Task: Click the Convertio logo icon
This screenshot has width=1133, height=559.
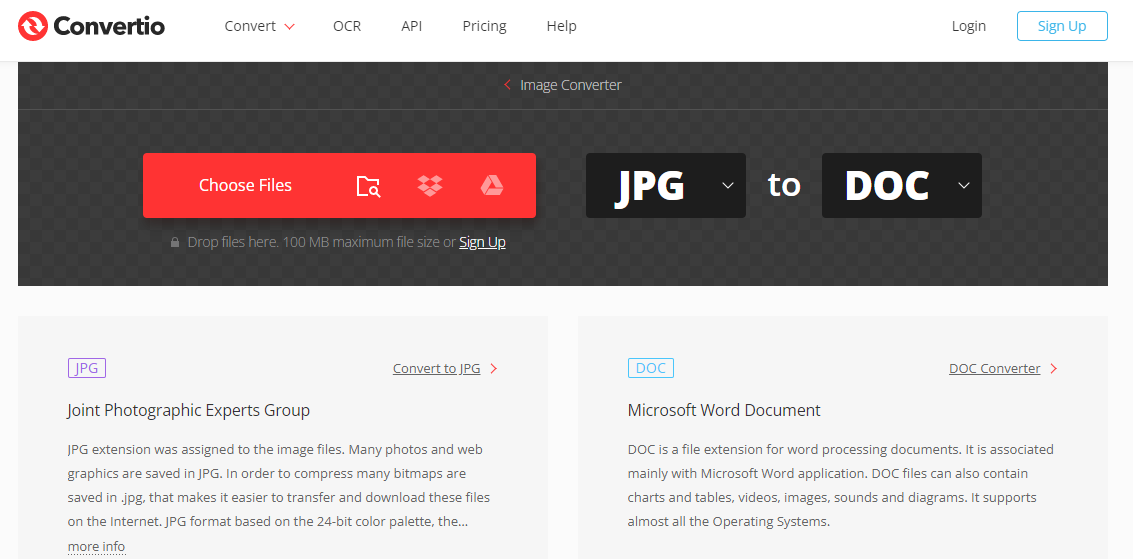Action: [x=33, y=27]
